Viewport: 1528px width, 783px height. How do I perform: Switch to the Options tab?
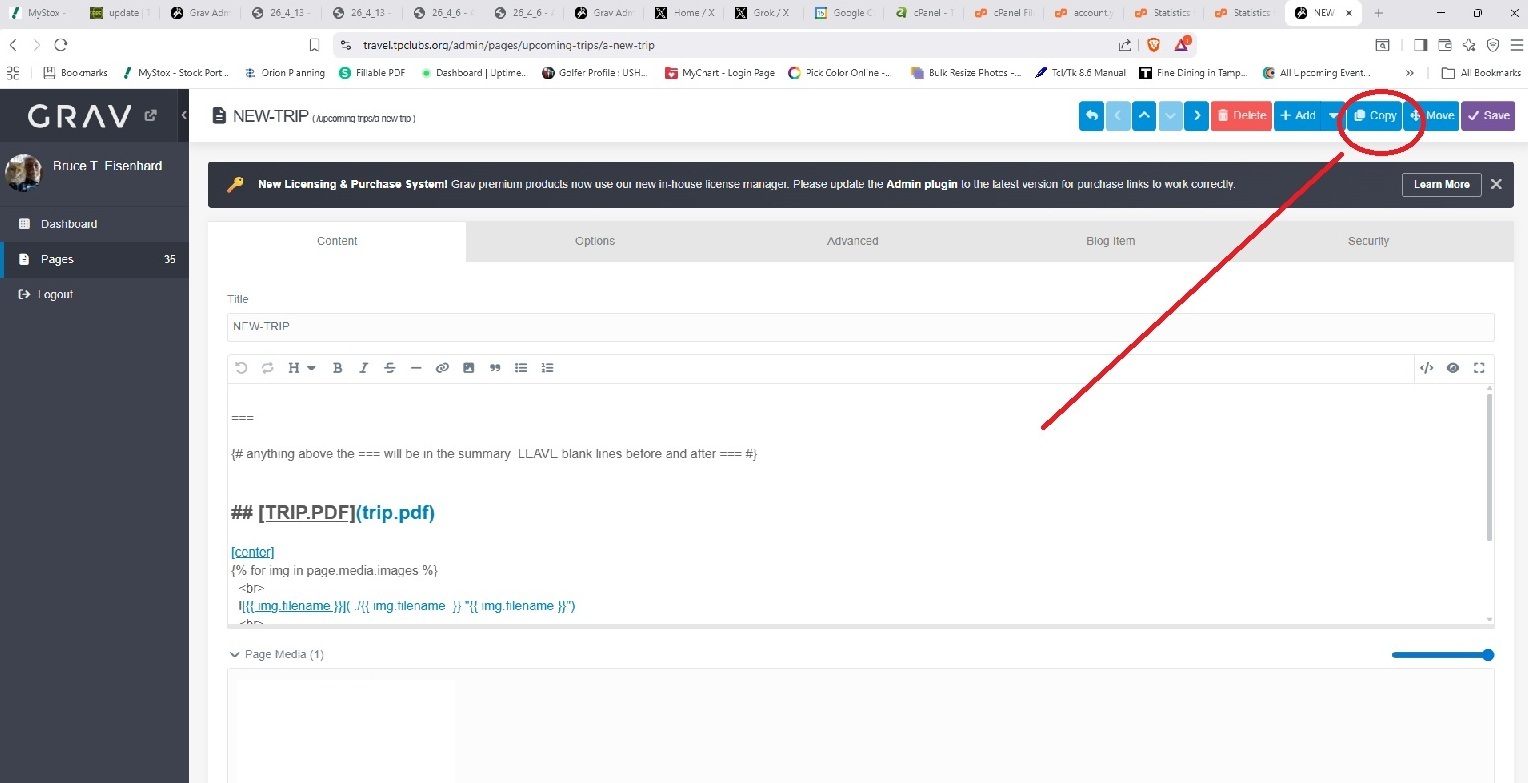coord(595,241)
